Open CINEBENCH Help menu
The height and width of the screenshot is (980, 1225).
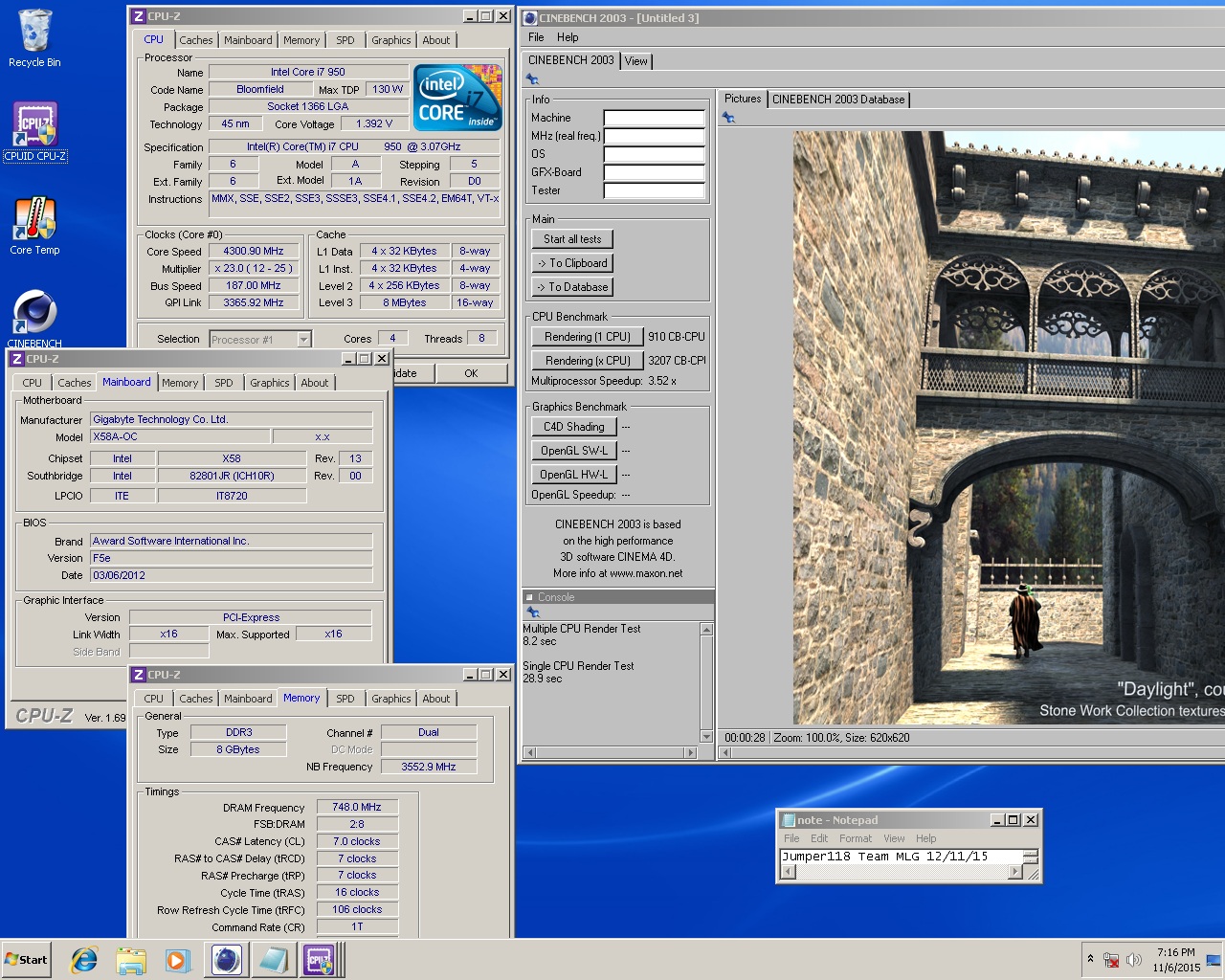568,37
